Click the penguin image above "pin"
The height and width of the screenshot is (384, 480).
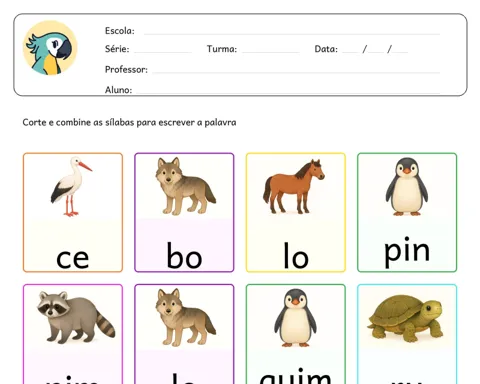(x=407, y=186)
